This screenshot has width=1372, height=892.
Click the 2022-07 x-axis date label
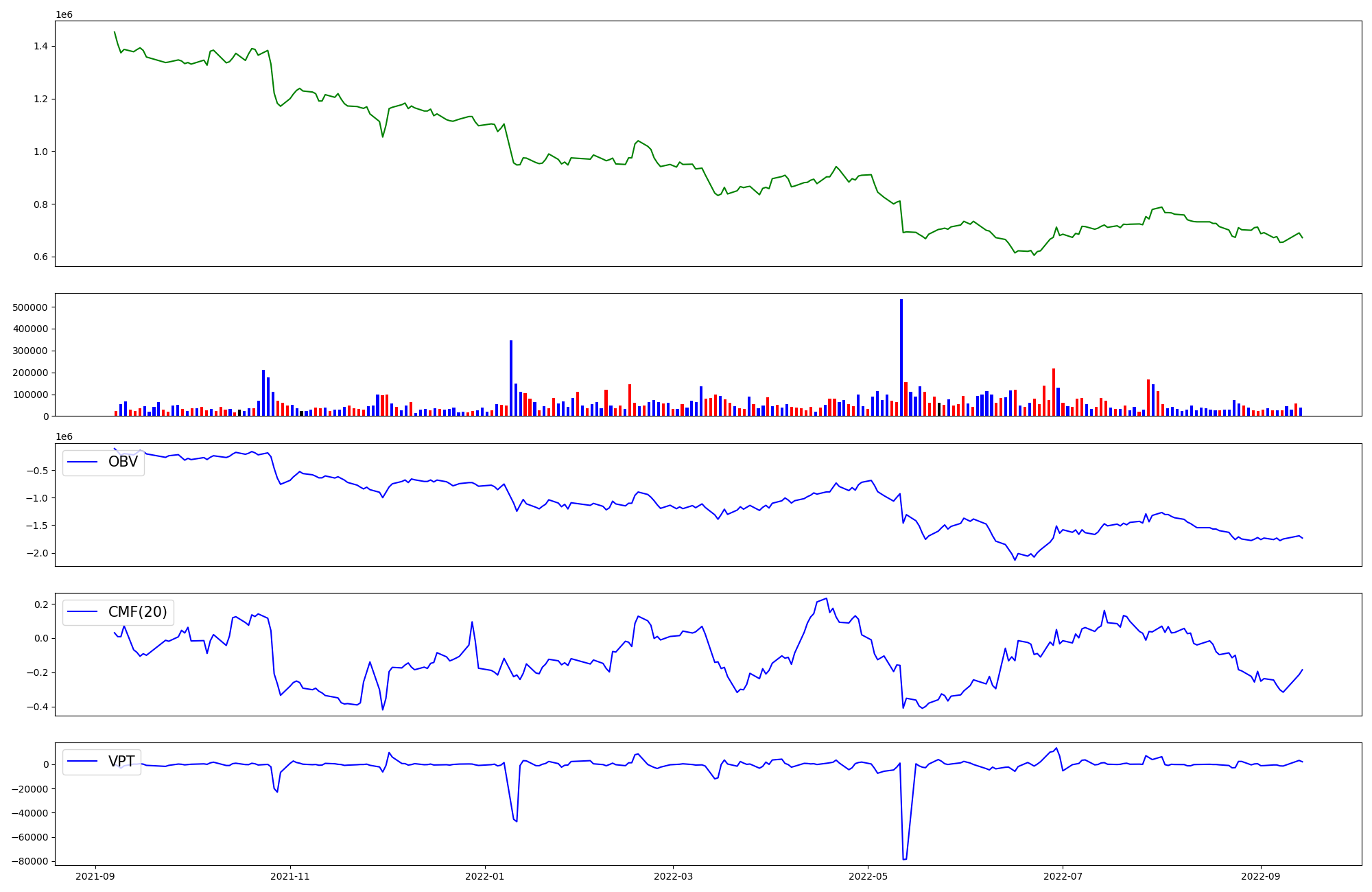pos(1063,876)
